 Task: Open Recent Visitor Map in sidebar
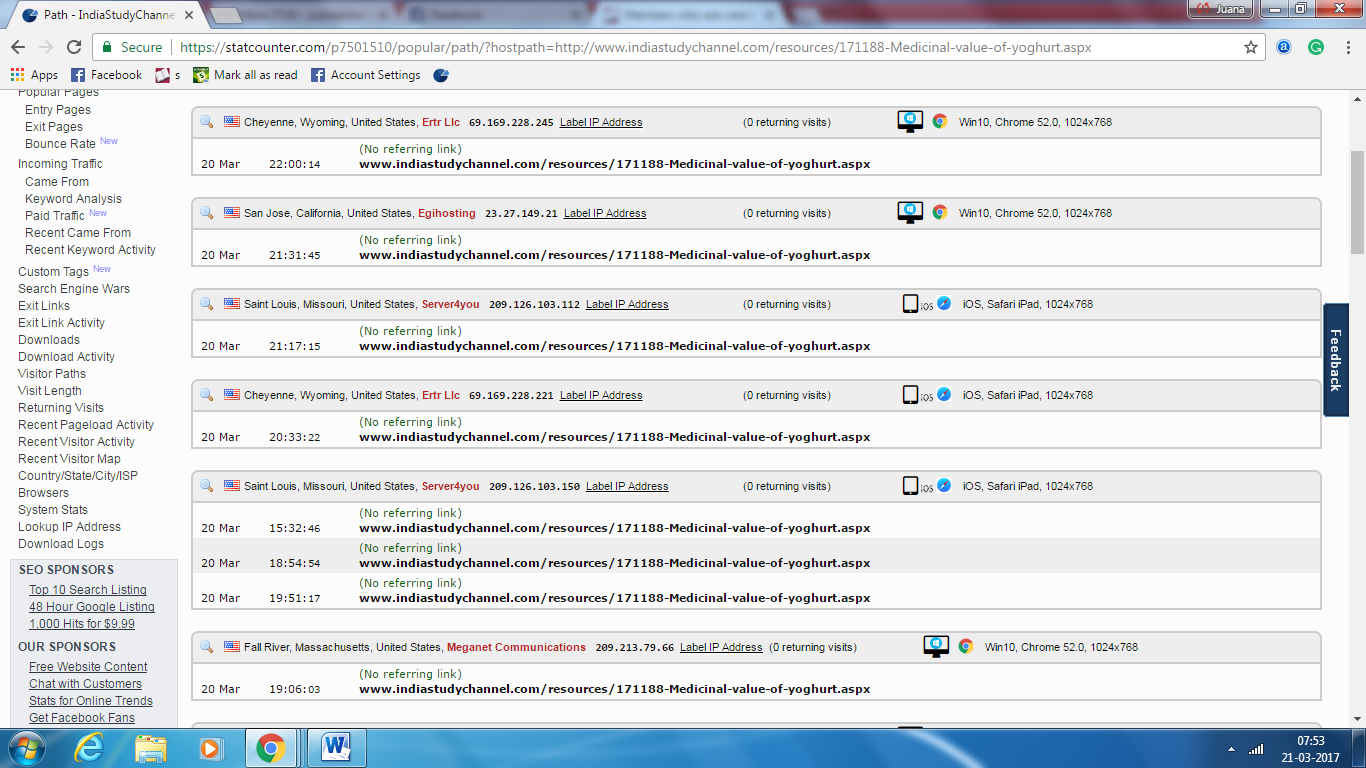[69, 459]
